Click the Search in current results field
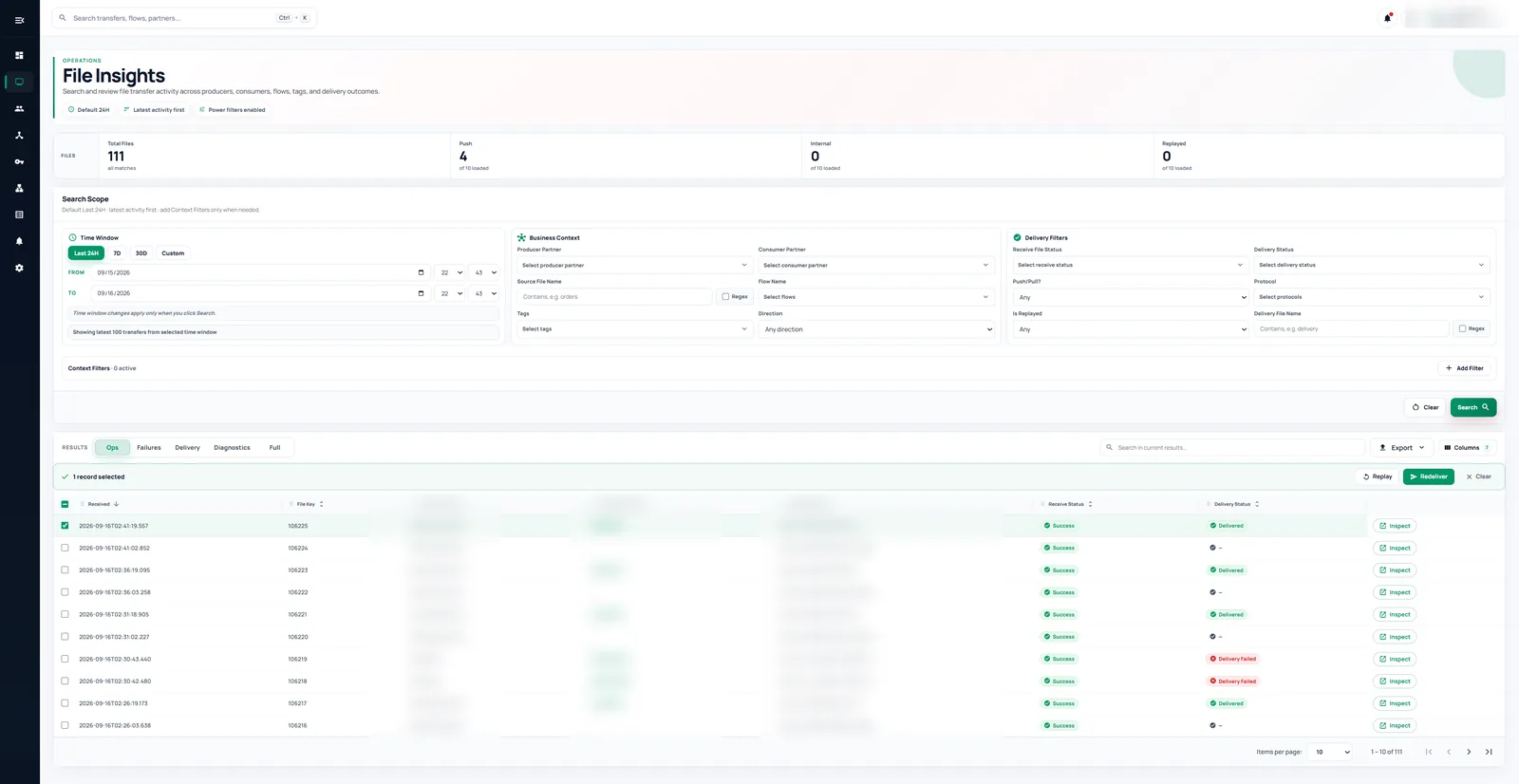 tap(1232, 448)
